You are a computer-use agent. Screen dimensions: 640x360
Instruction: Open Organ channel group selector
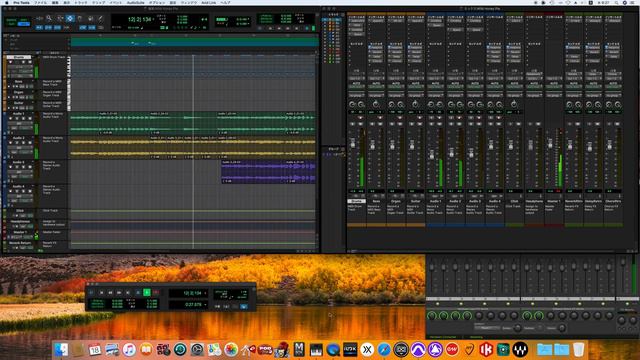(396, 96)
